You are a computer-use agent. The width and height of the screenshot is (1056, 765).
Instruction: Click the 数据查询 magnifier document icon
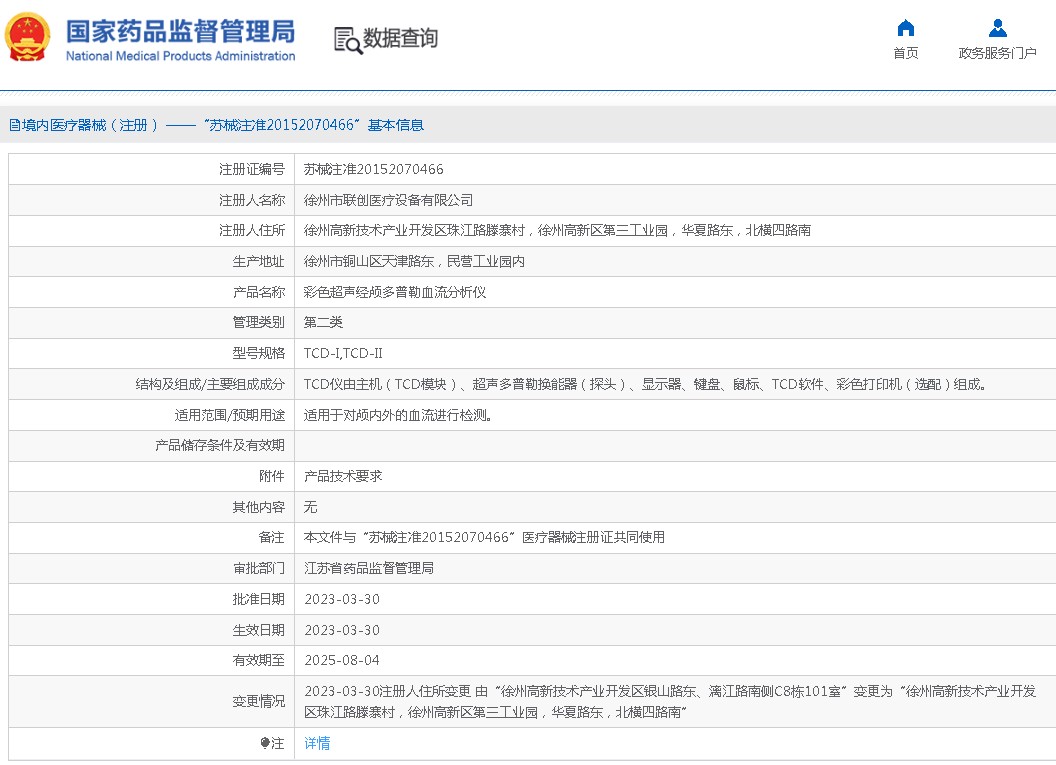pyautogui.click(x=347, y=40)
